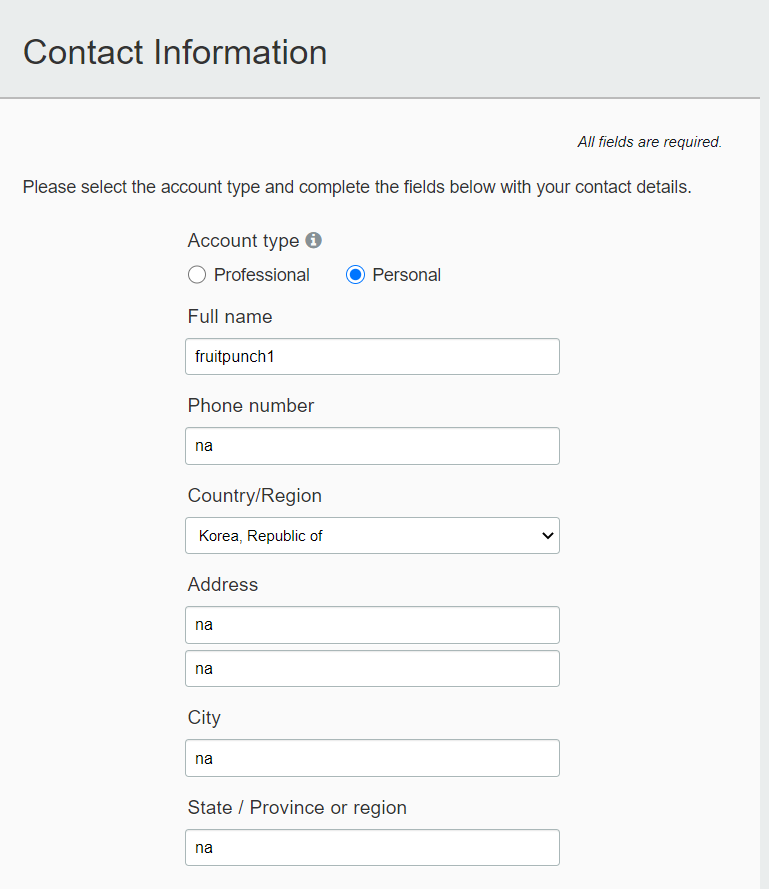Click the Address label text
This screenshot has width=769, height=889.
point(223,585)
